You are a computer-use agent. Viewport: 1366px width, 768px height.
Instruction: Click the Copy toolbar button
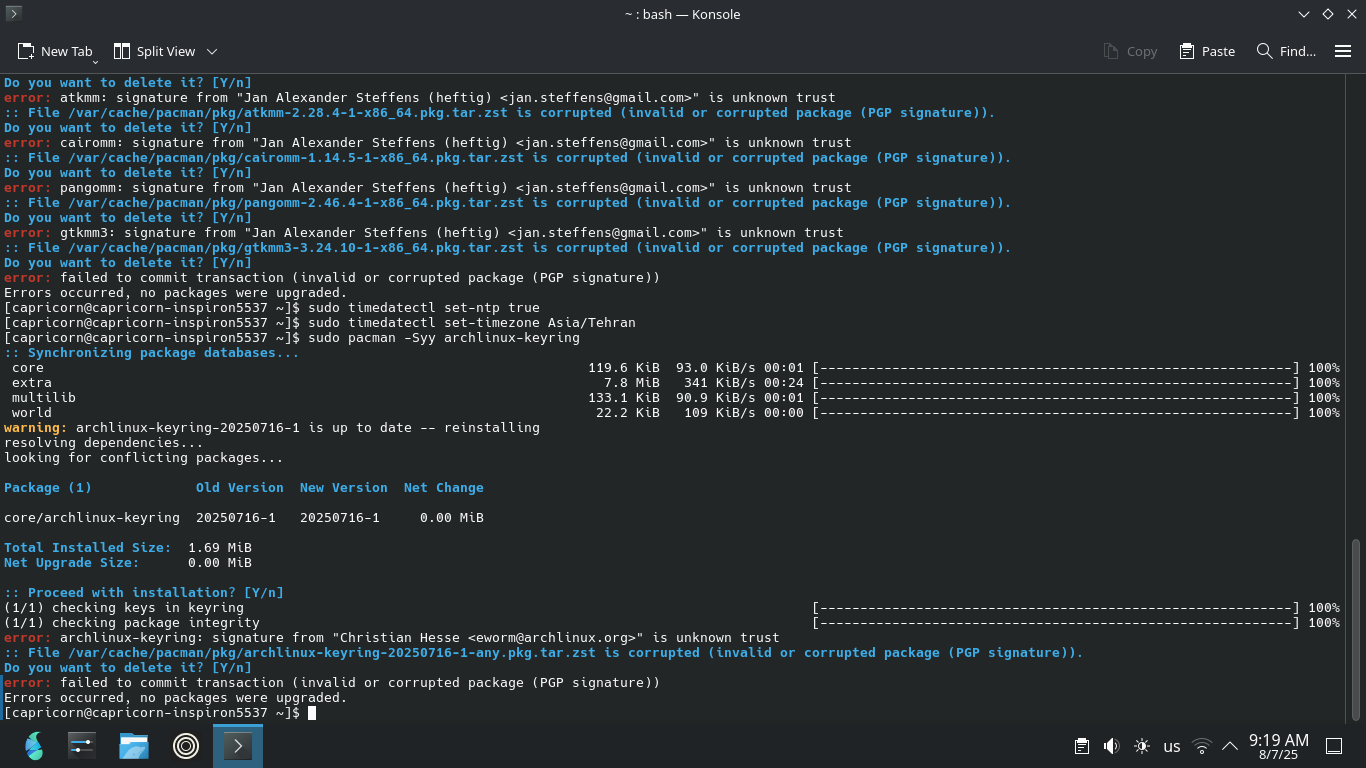click(1130, 51)
